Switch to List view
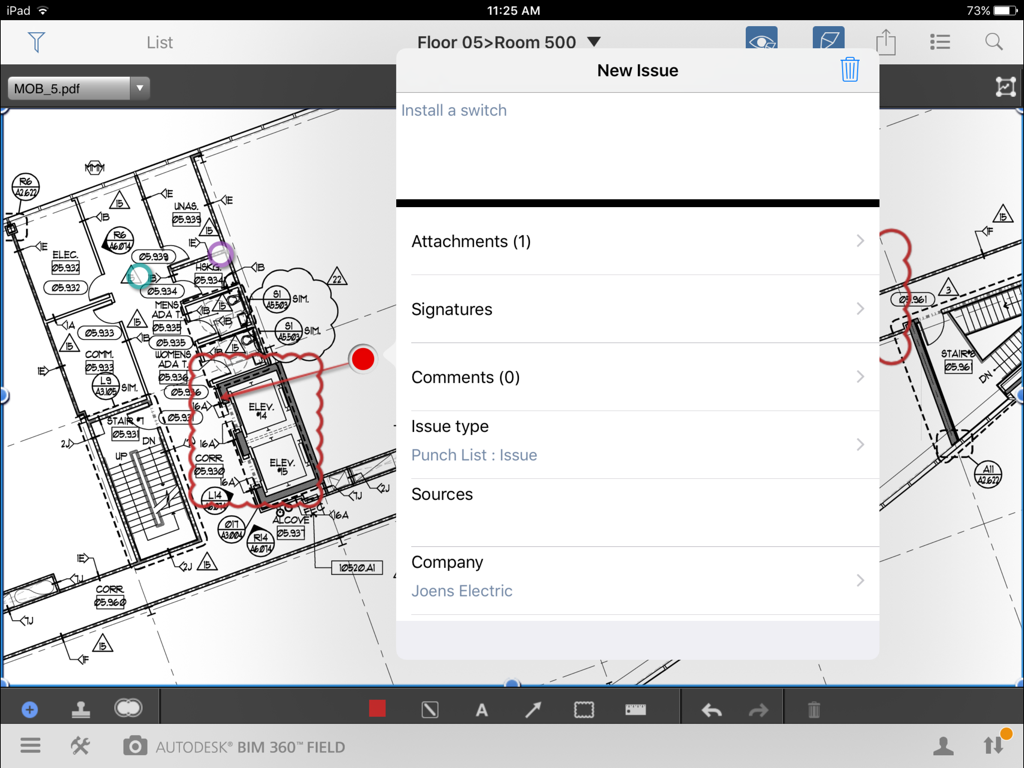Viewport: 1024px width, 768px height. click(160, 42)
